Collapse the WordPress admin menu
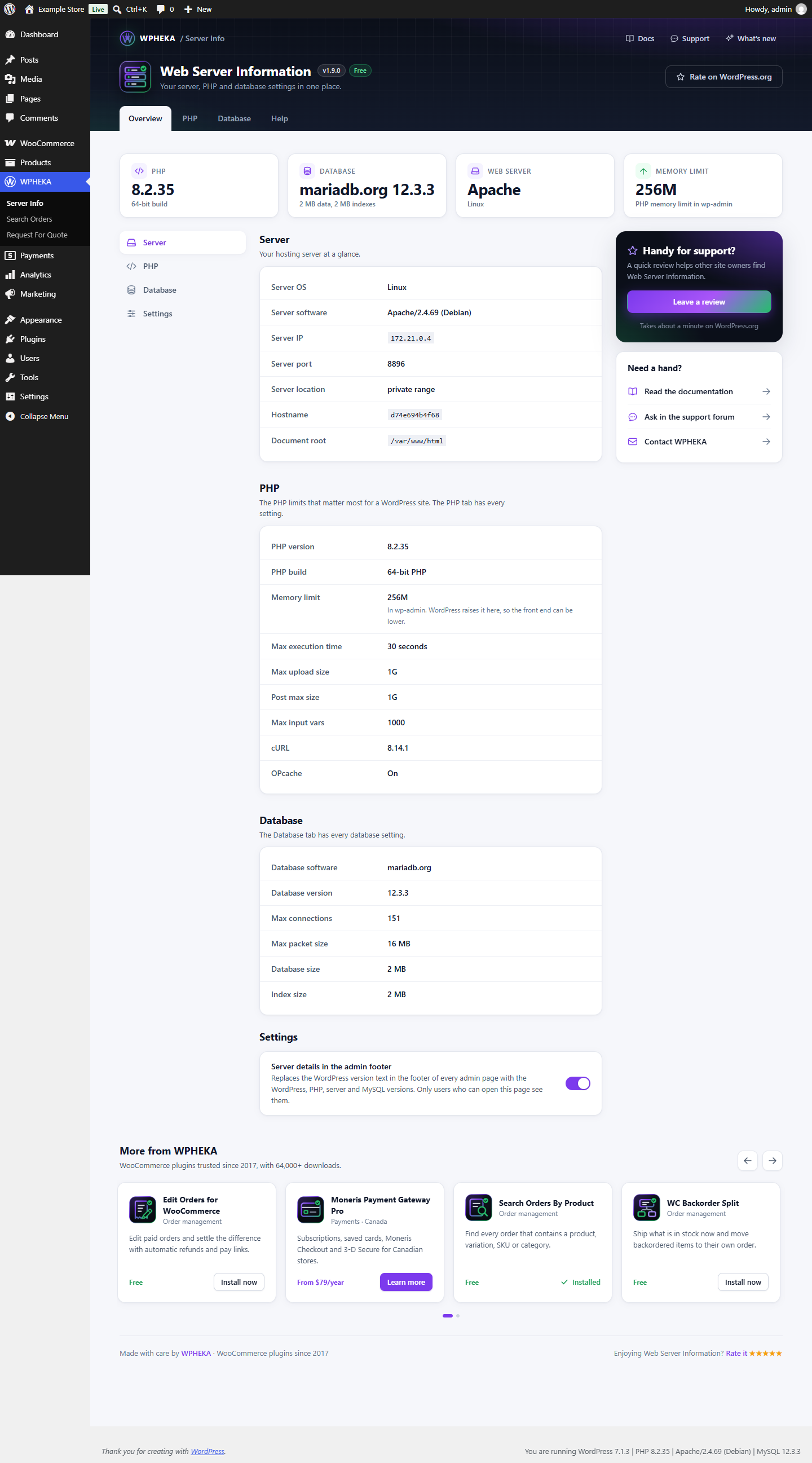Viewport: 812px width, 1463px height. click(45, 416)
